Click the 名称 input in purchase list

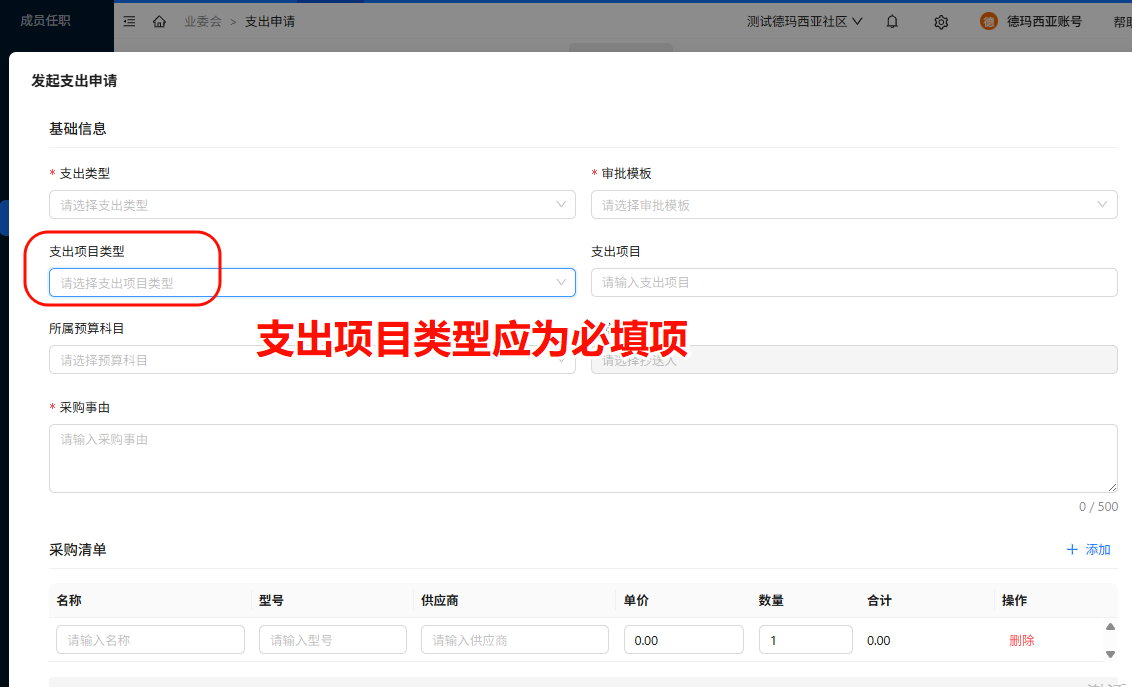[x=150, y=640]
